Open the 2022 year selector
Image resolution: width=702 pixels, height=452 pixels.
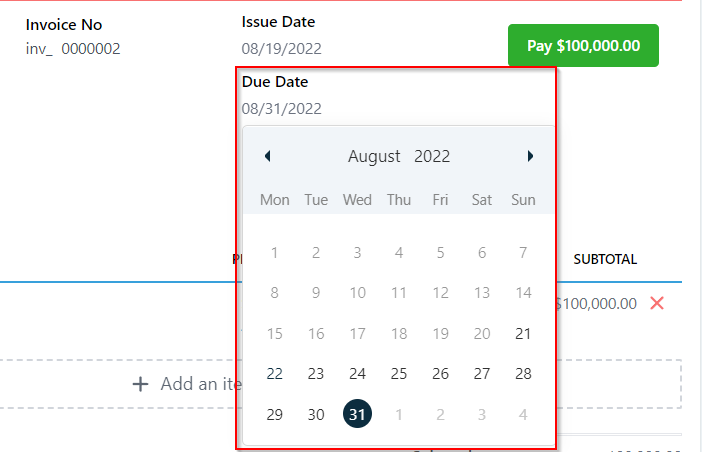[x=432, y=156]
